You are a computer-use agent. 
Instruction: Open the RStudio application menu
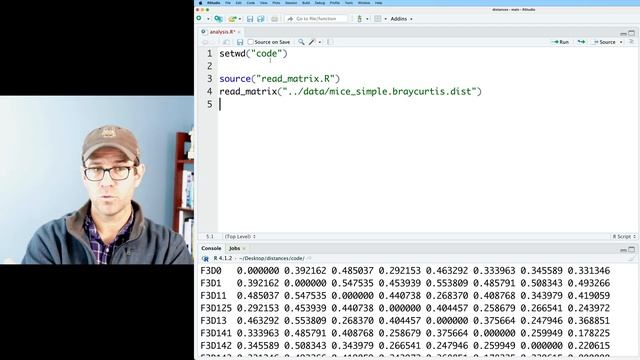213,3
